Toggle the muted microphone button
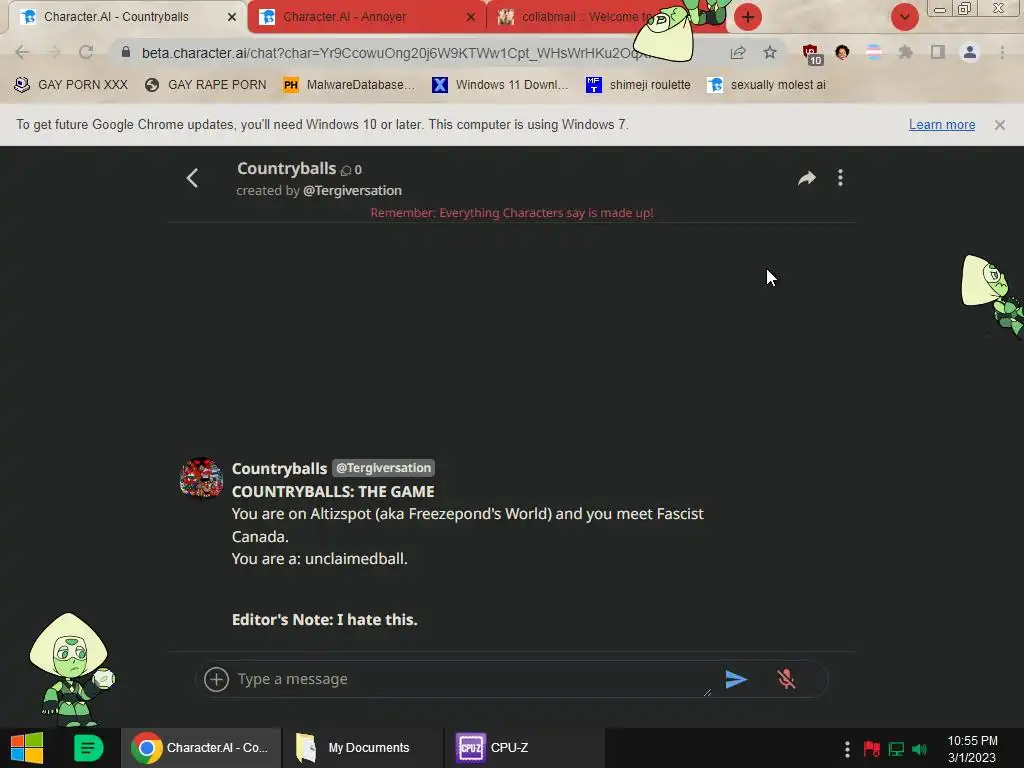This screenshot has height=768, width=1024. coord(786,679)
